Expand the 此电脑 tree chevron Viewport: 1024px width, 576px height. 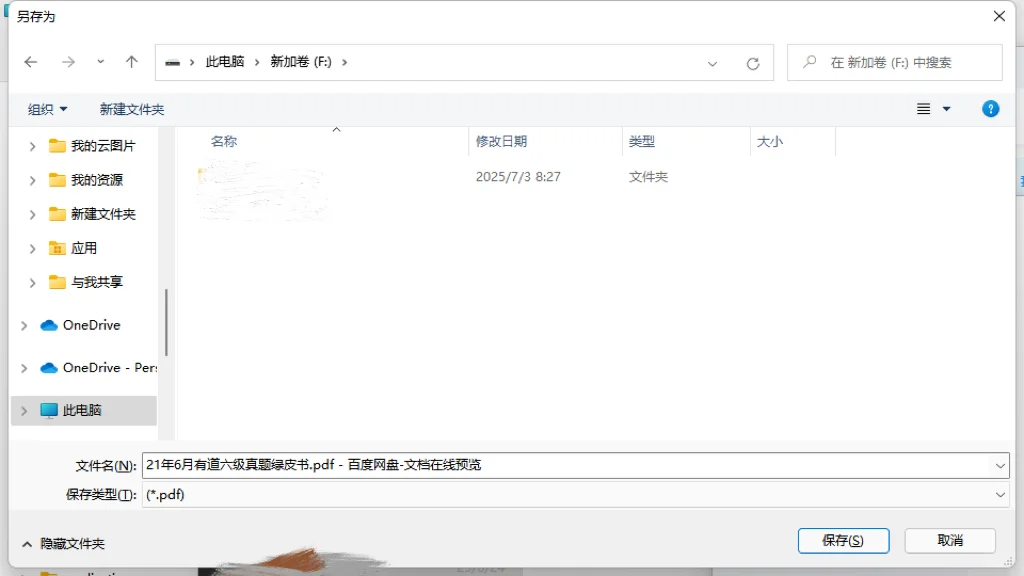tap(24, 410)
